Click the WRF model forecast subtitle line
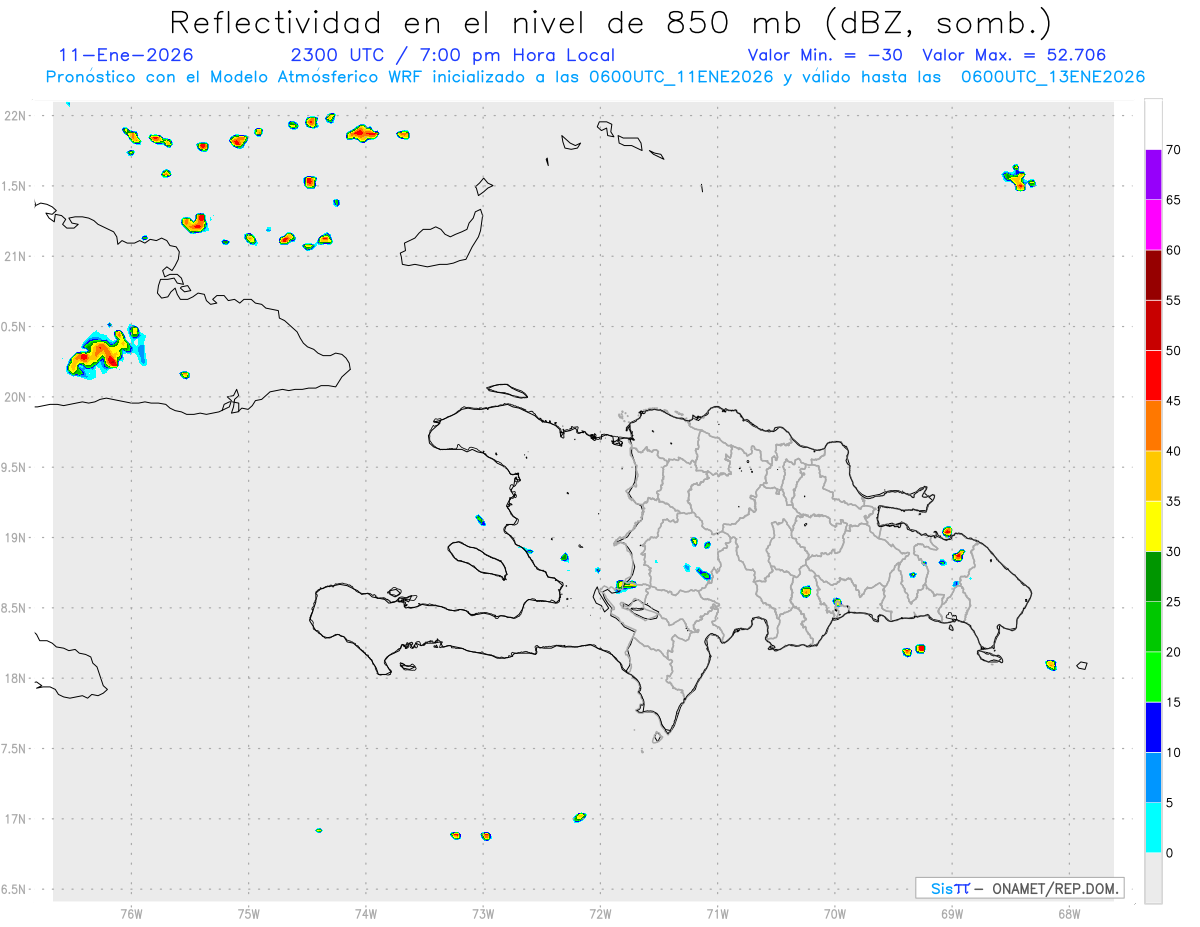The height and width of the screenshot is (927, 1200). pos(595,77)
